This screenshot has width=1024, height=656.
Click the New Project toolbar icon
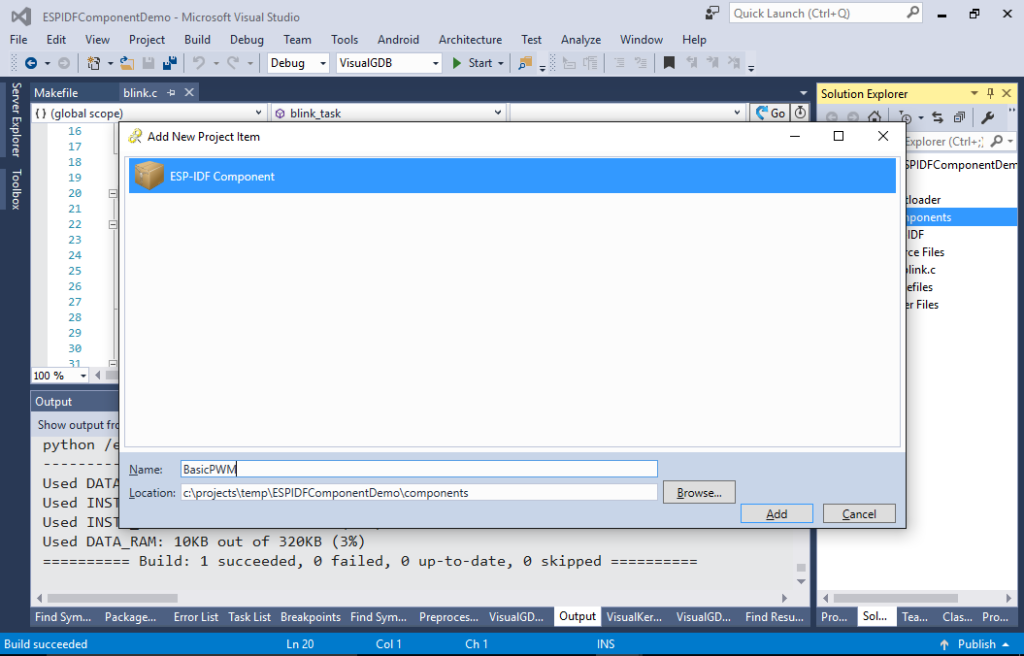click(92, 62)
